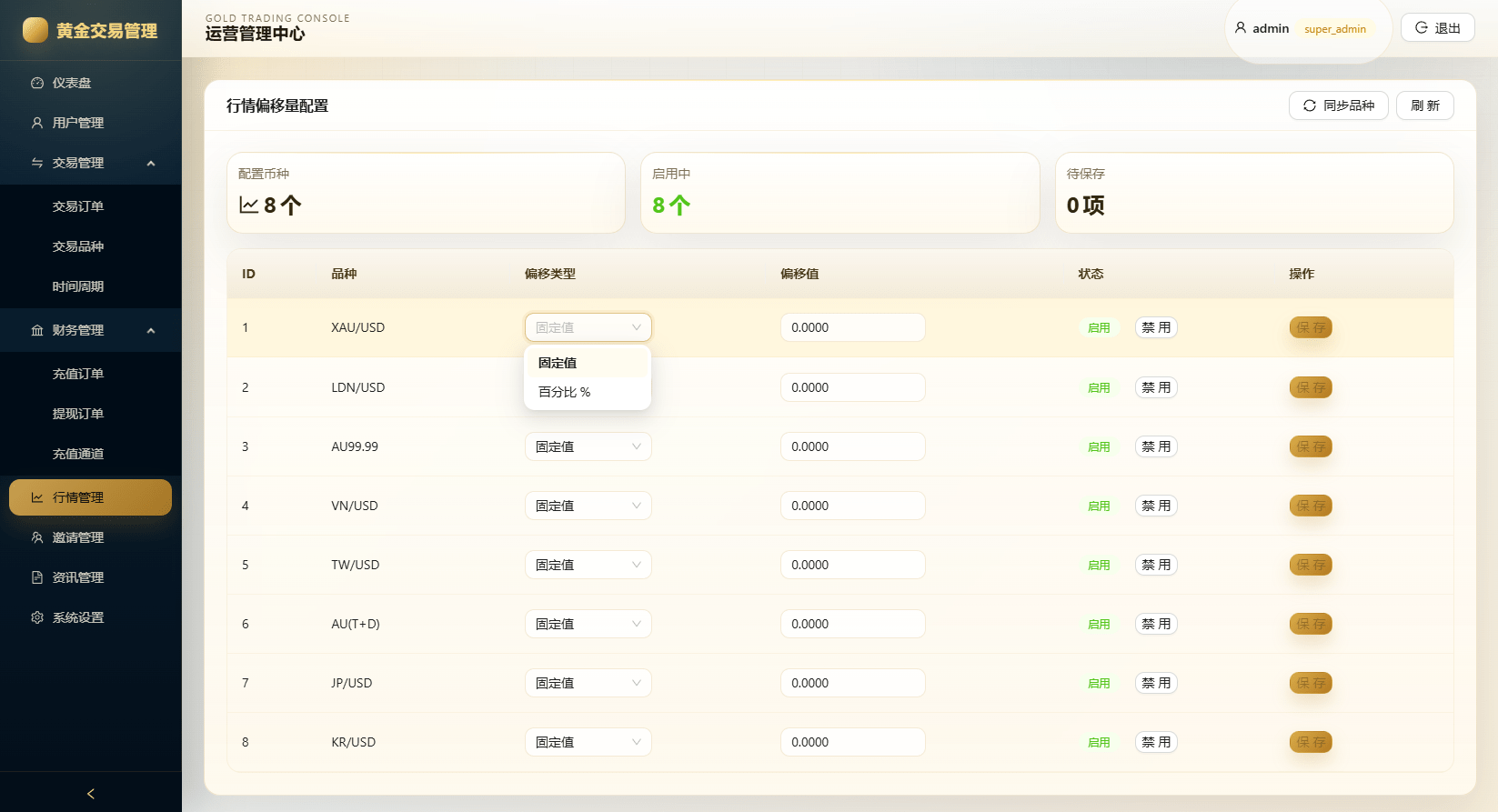Collapse the sidebar with the left arrow
This screenshot has width=1498, height=812.
[91, 794]
